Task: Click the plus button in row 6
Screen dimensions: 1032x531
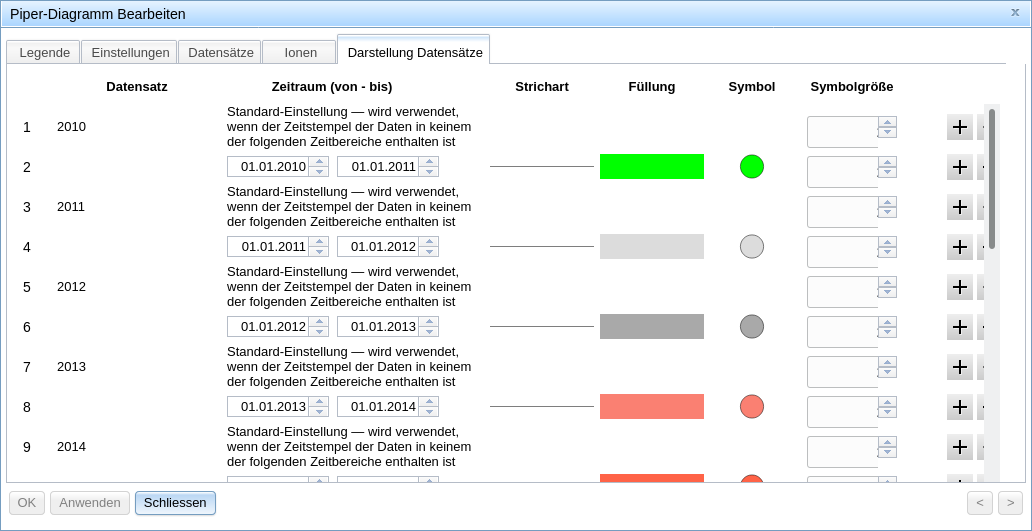Action: pyautogui.click(x=959, y=327)
